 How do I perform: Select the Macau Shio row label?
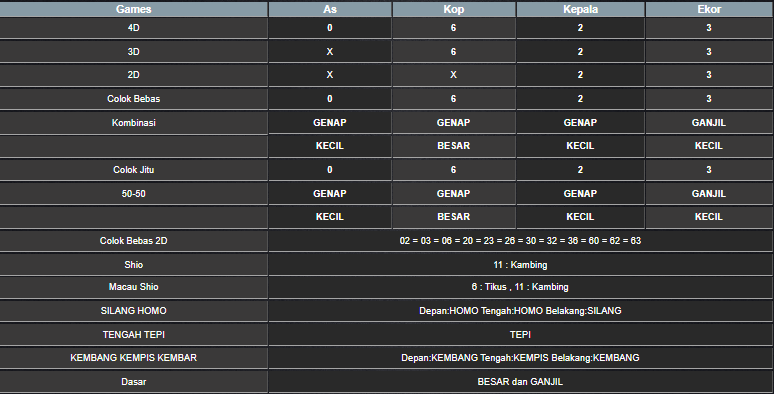133,286
